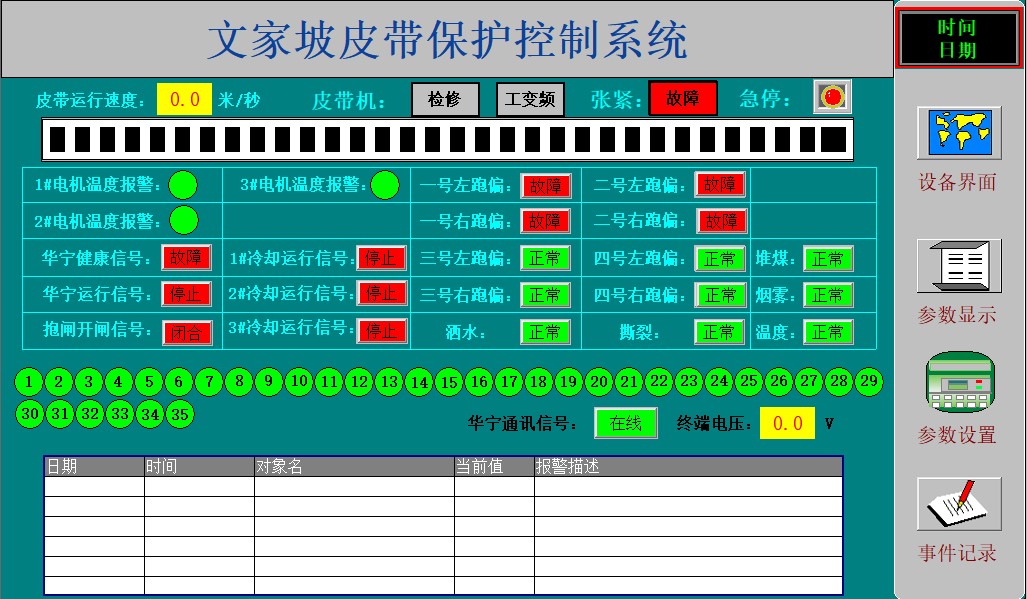The height and width of the screenshot is (599, 1027).
Task: Select numbered indicator 12
Action: click(359, 382)
